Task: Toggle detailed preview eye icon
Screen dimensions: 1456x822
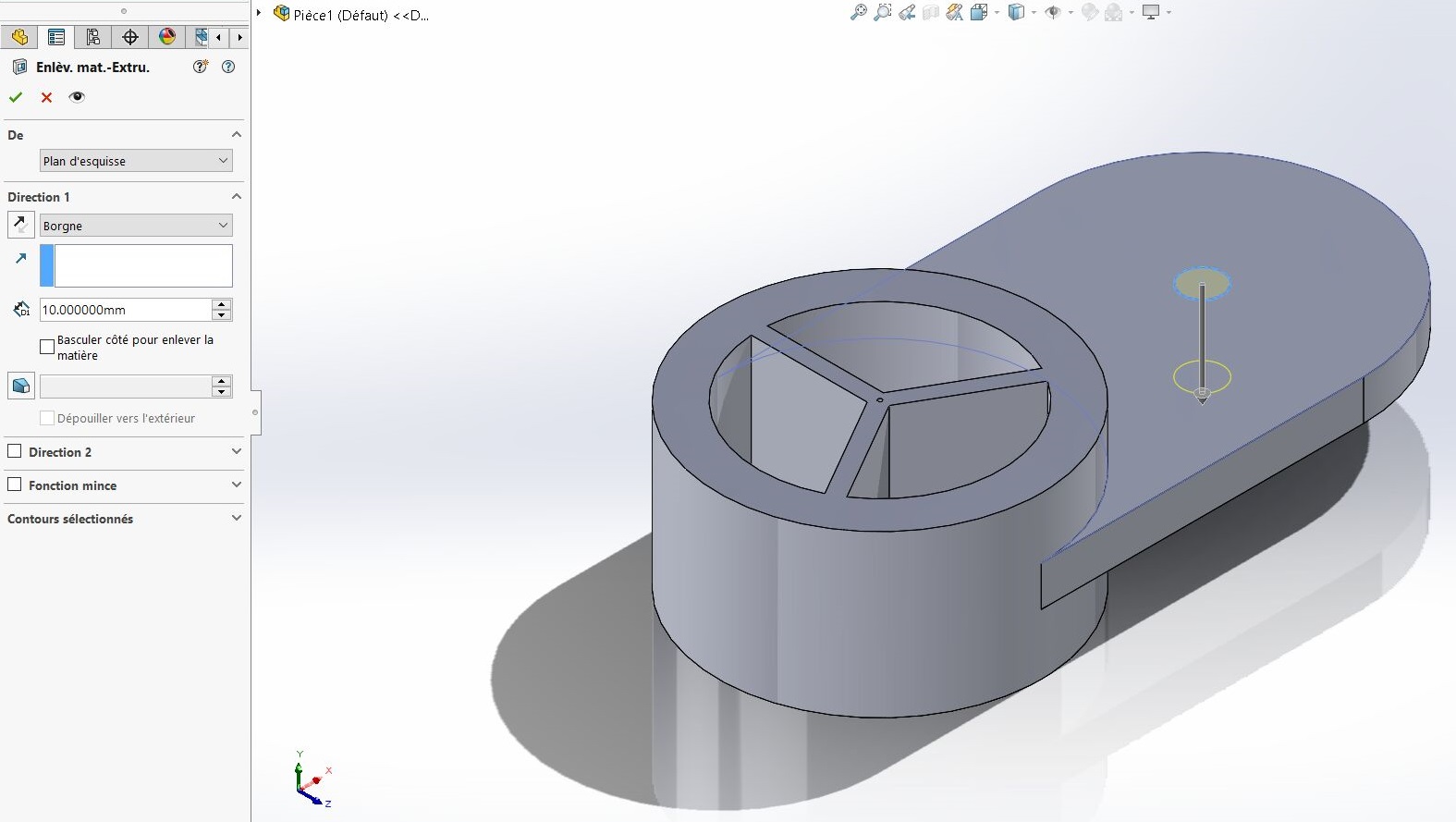Action: coord(77,97)
